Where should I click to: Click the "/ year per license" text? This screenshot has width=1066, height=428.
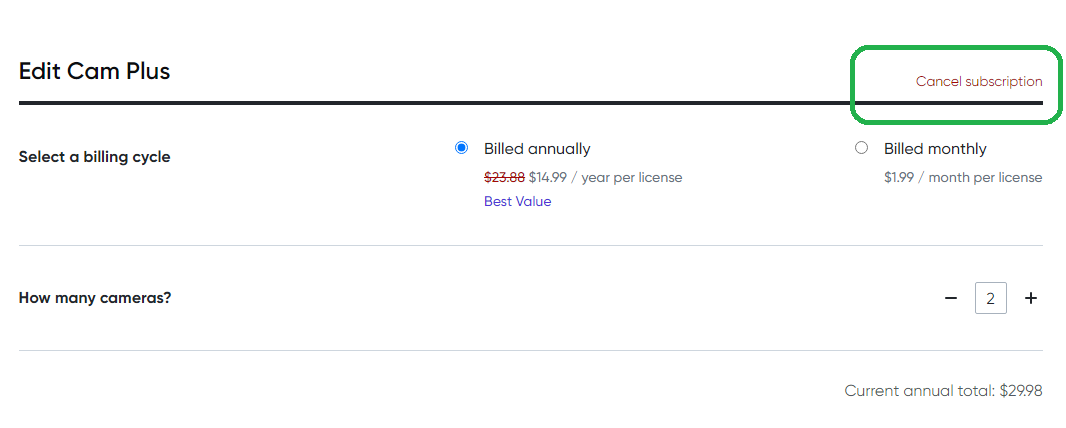coord(627,177)
